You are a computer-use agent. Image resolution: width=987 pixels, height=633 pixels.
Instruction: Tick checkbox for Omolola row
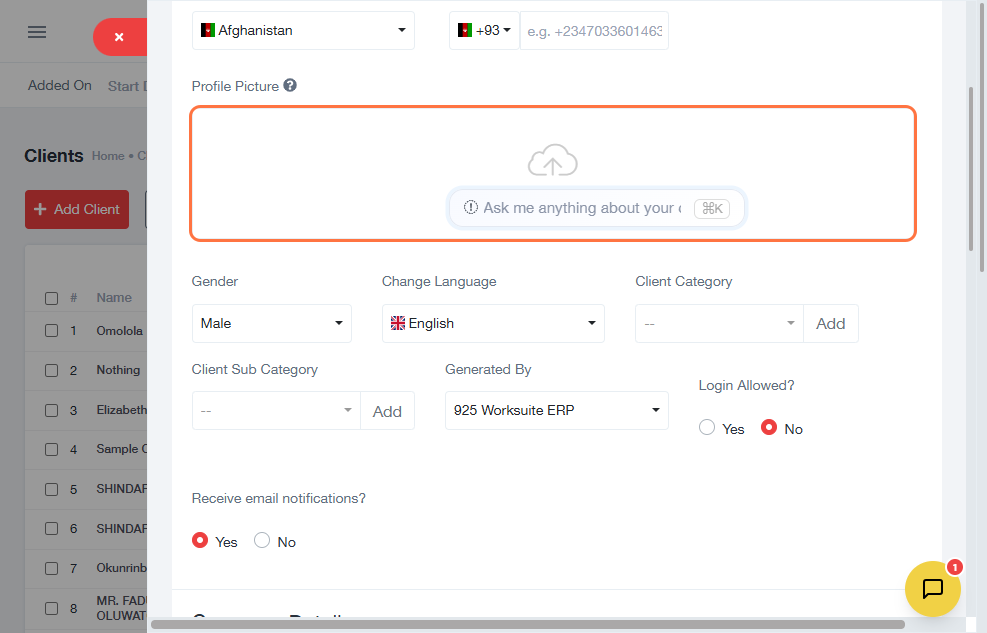click(52, 331)
